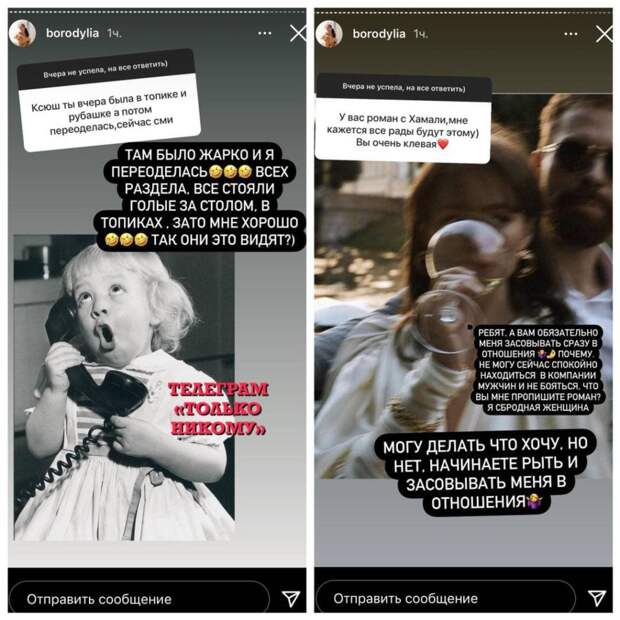Screen dimensions: 620x620
Task: Tap the child-with-telephone photo
Action: [x=124, y=388]
